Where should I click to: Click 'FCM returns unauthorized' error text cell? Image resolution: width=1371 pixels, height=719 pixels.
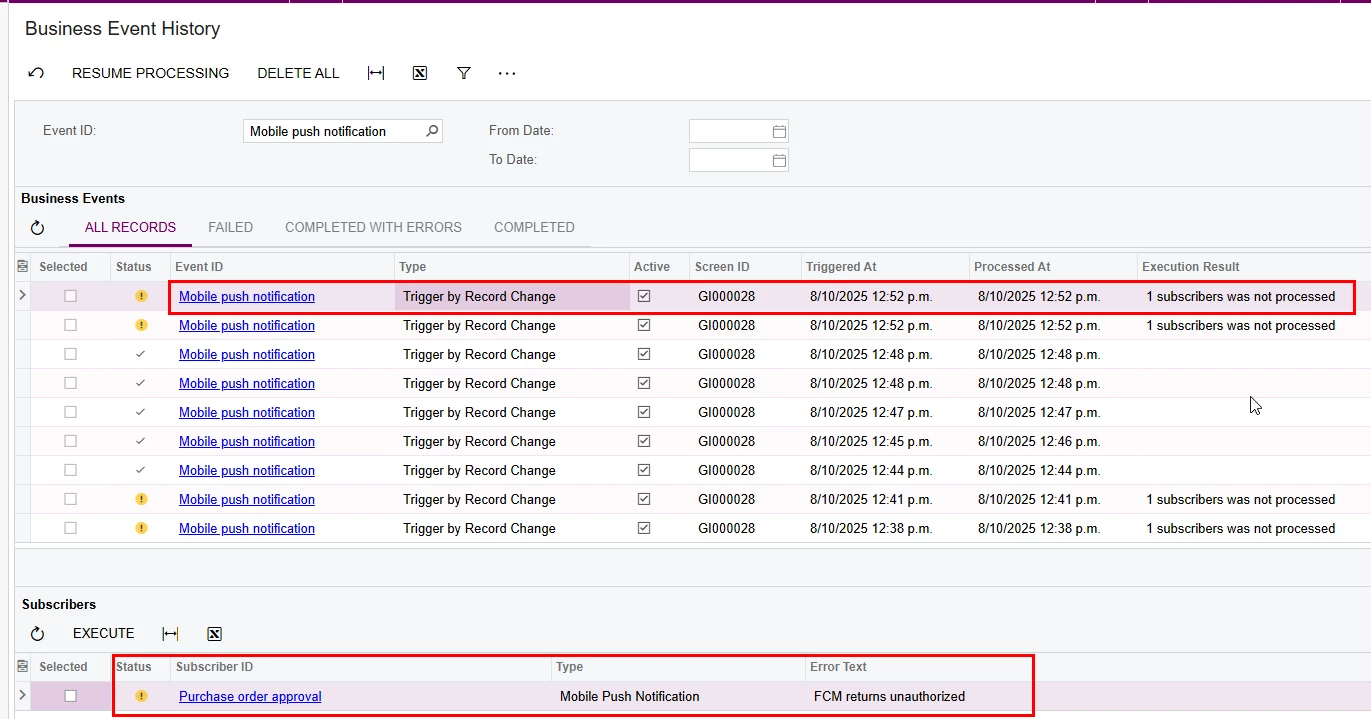[889, 696]
